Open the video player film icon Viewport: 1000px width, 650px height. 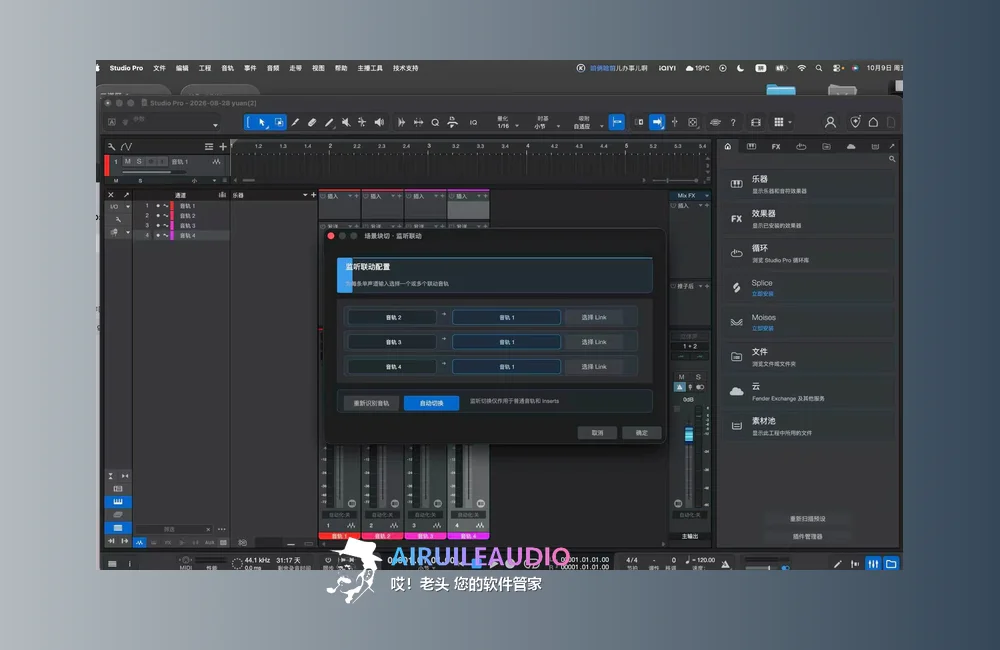click(756, 122)
